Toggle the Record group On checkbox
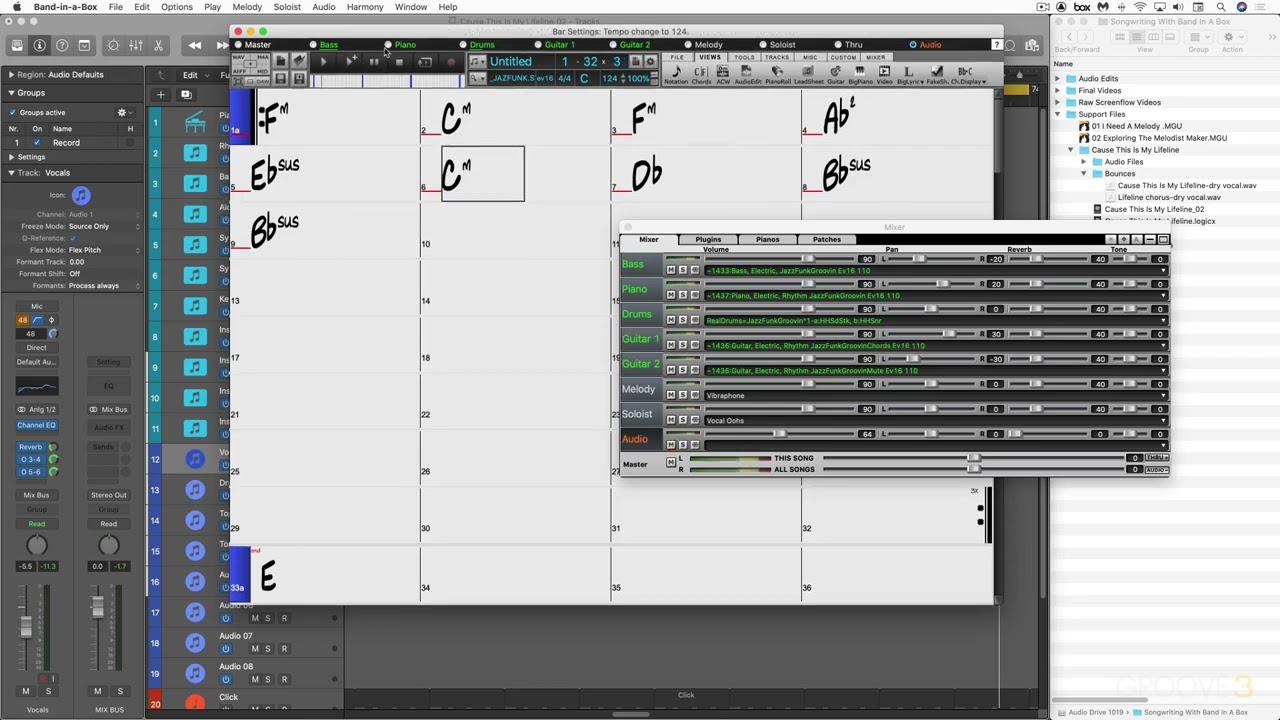The image size is (1280, 720). (37, 143)
